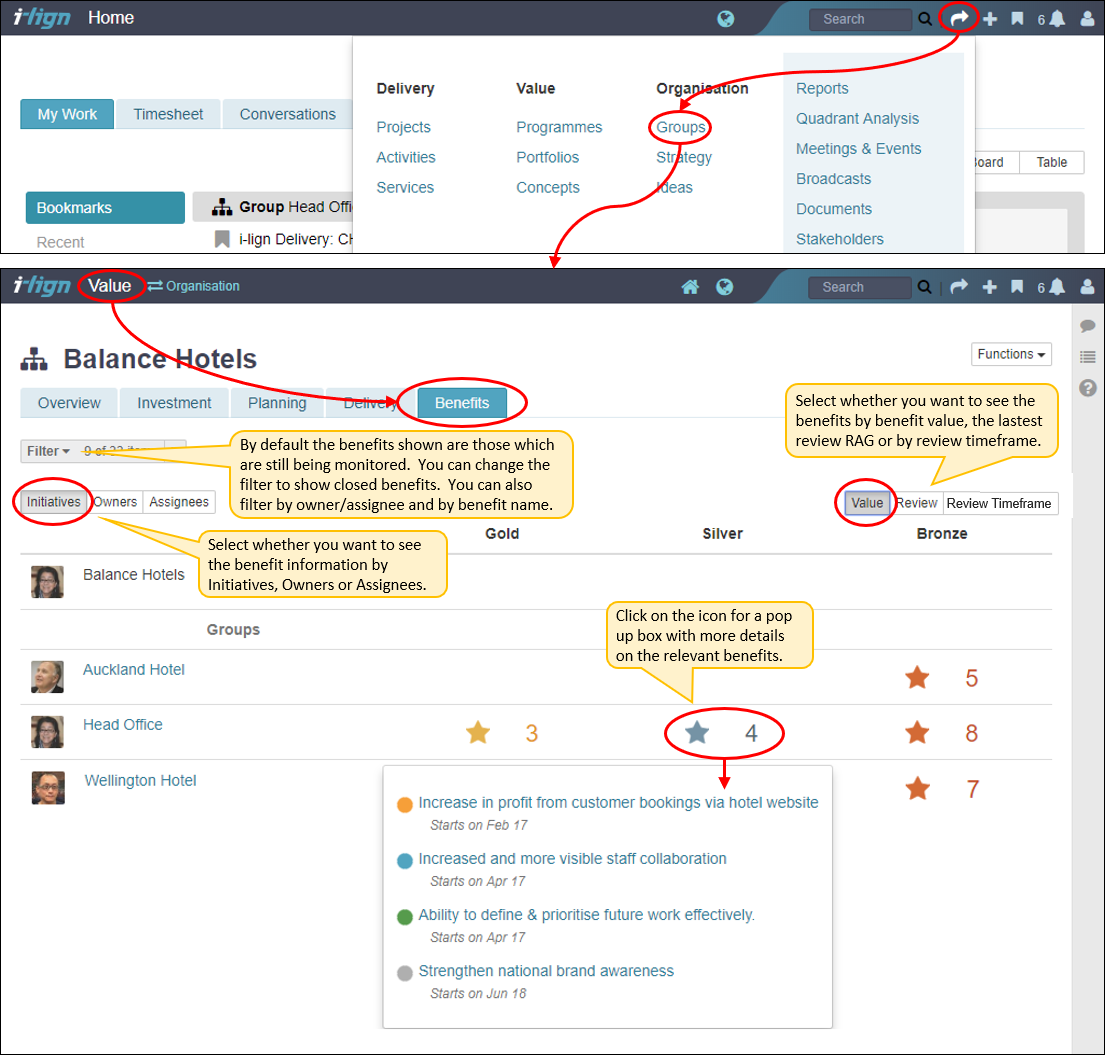1105x1055 pixels.
Task: Click the globe icon in the Home header bar
Action: pyautogui.click(x=725, y=19)
